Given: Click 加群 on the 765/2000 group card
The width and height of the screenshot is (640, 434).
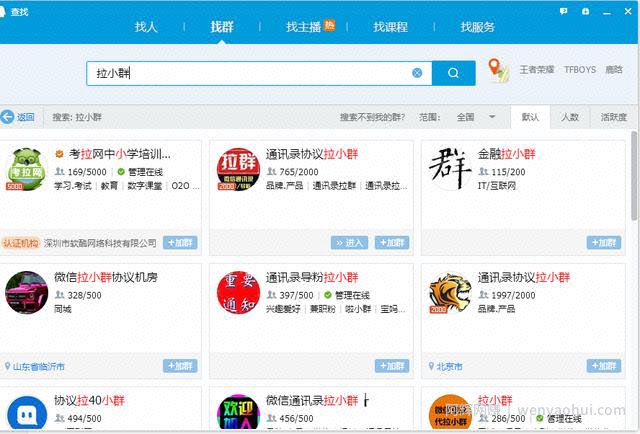Looking at the screenshot, I should 392,243.
